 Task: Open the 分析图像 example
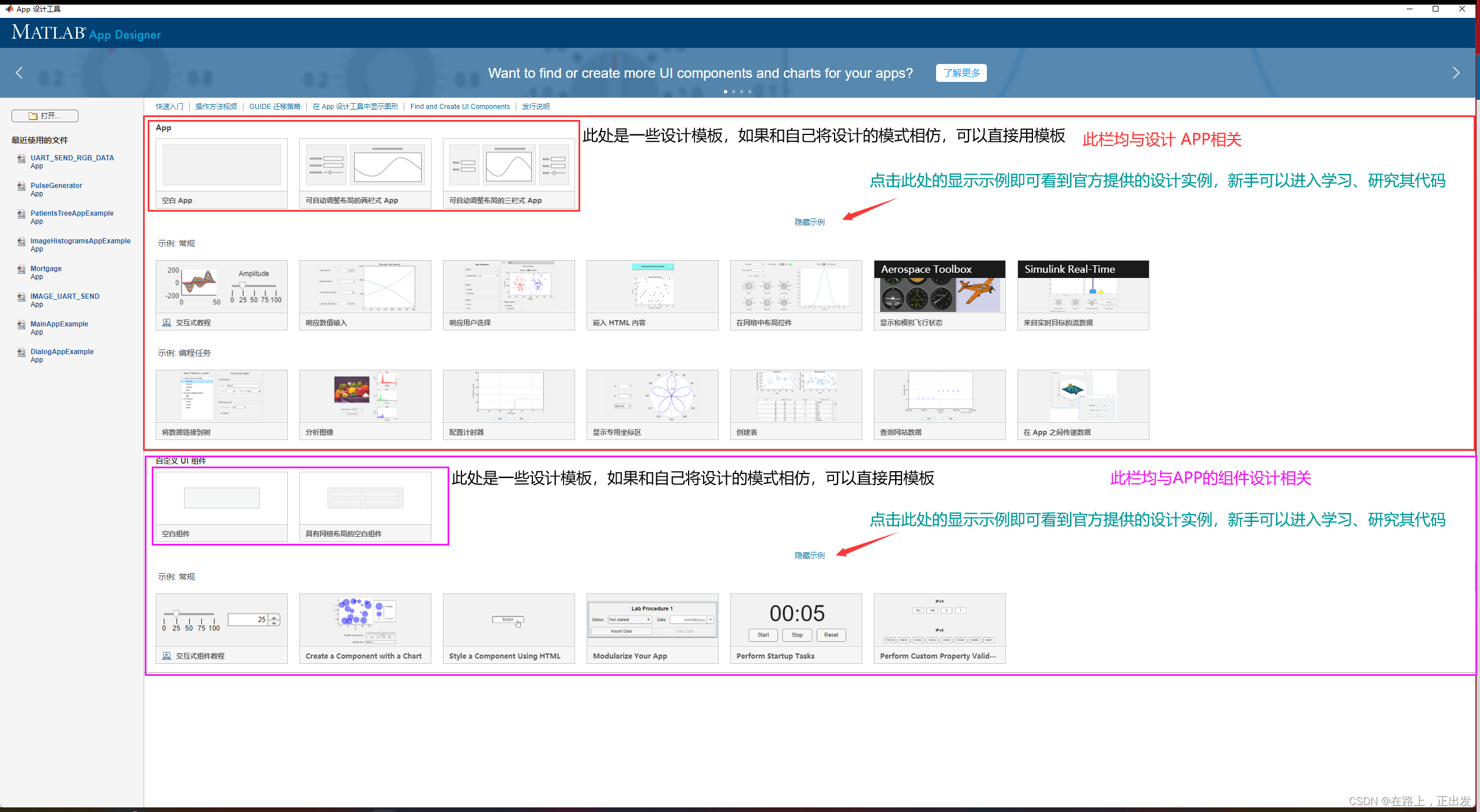[365, 405]
